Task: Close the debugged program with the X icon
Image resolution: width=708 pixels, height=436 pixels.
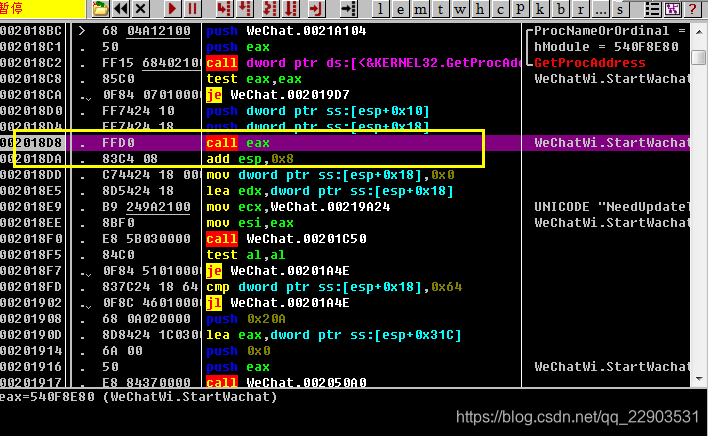Action: point(141,9)
